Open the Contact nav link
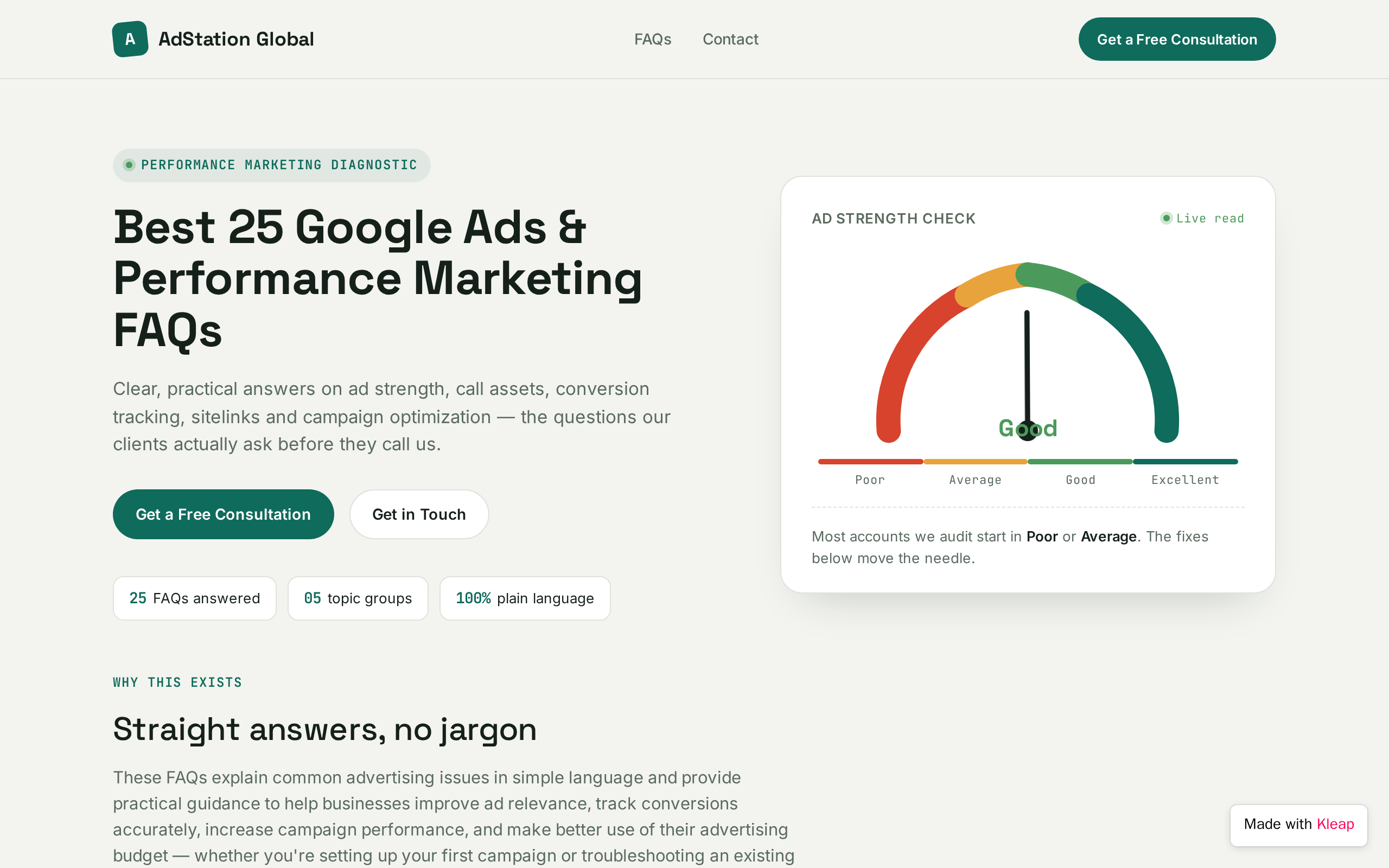Screen dimensions: 1389x868 coord(730,39)
